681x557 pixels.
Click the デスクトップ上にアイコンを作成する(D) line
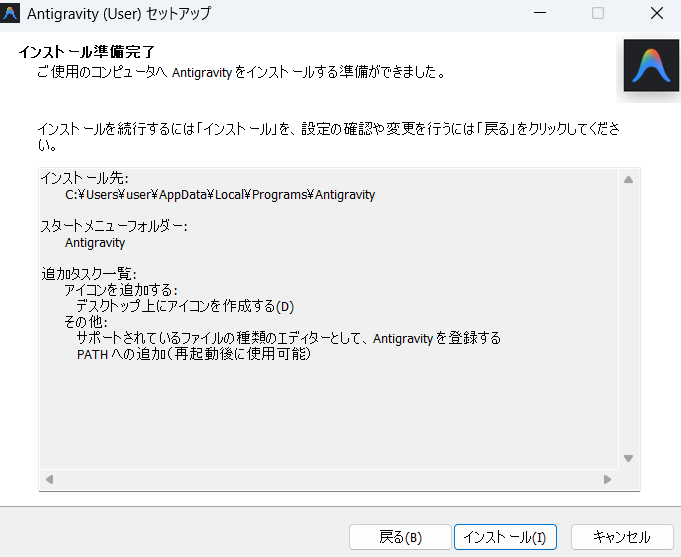point(187,306)
